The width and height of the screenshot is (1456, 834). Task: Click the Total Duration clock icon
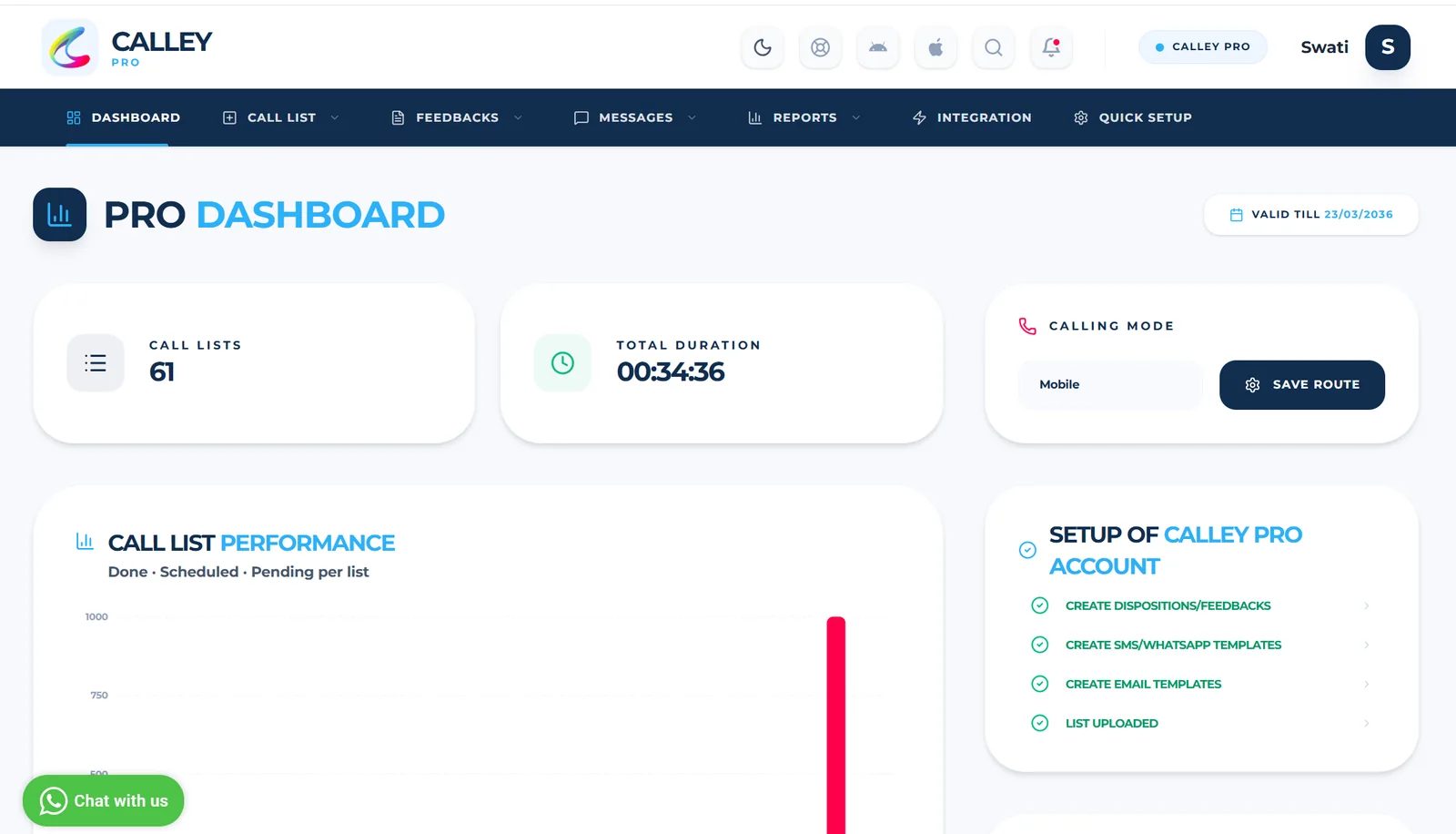tap(562, 363)
